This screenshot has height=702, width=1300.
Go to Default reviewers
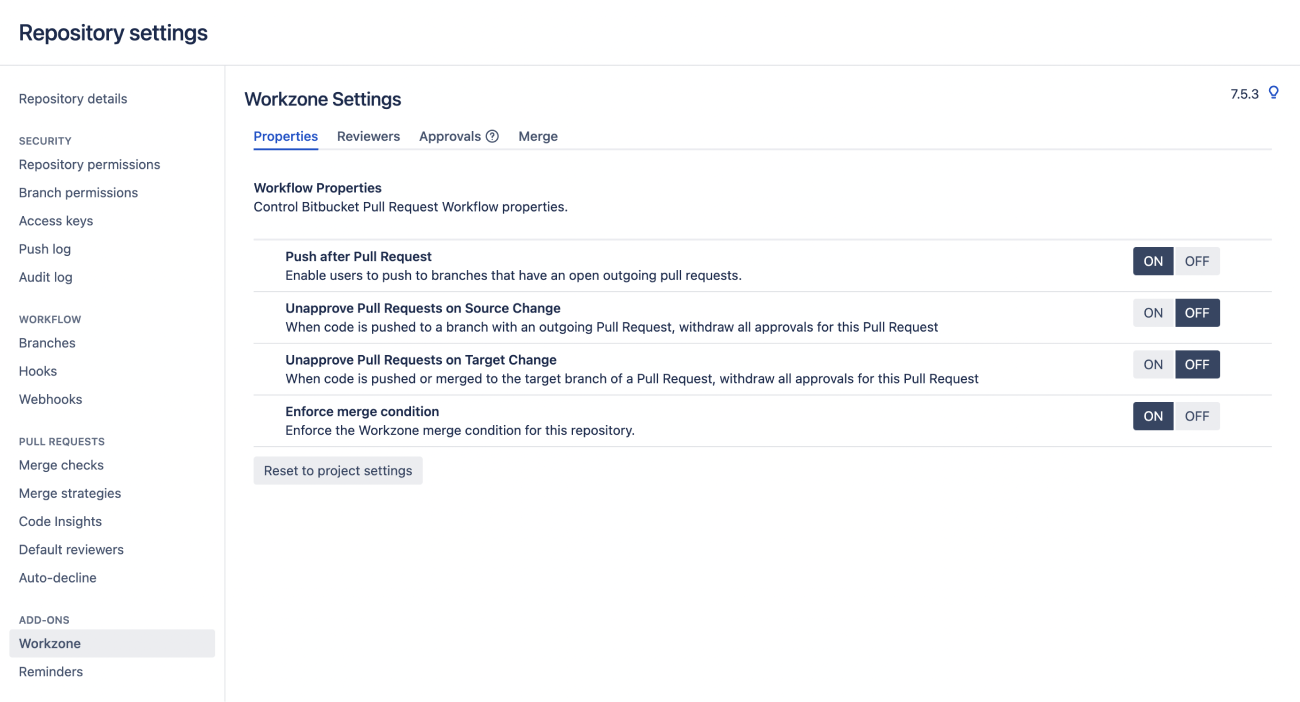[71, 549]
